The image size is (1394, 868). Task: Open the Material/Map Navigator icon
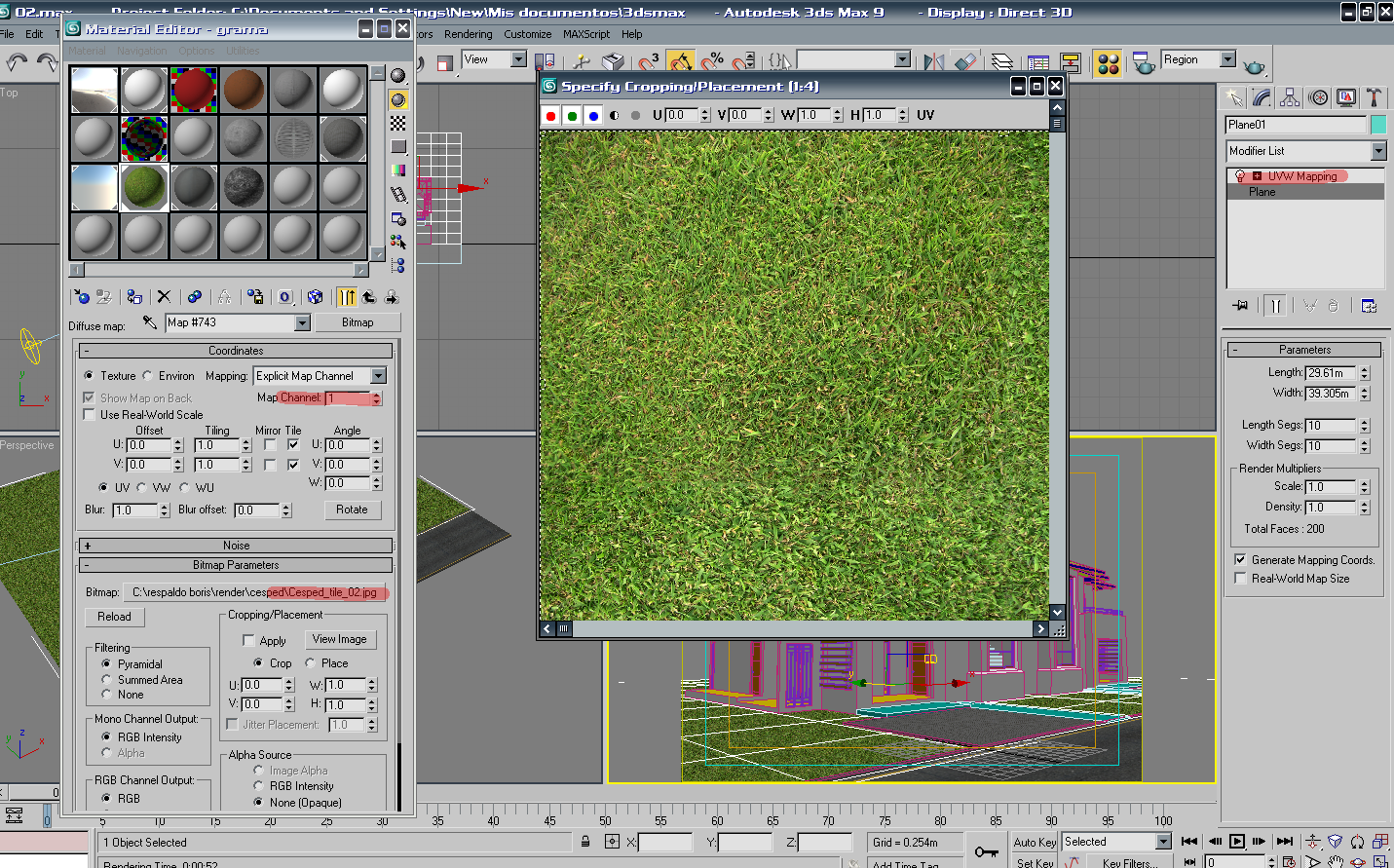[397, 265]
